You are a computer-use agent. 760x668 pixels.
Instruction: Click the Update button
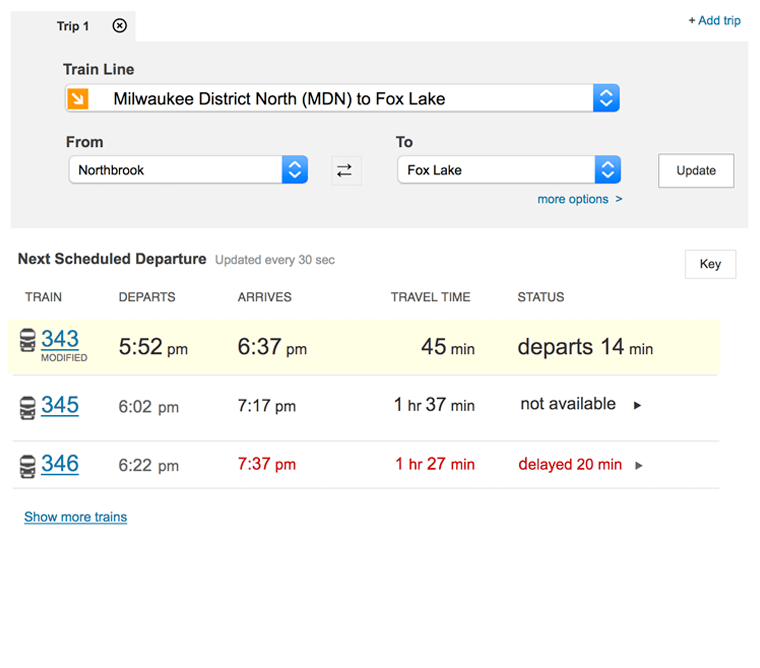(x=696, y=171)
